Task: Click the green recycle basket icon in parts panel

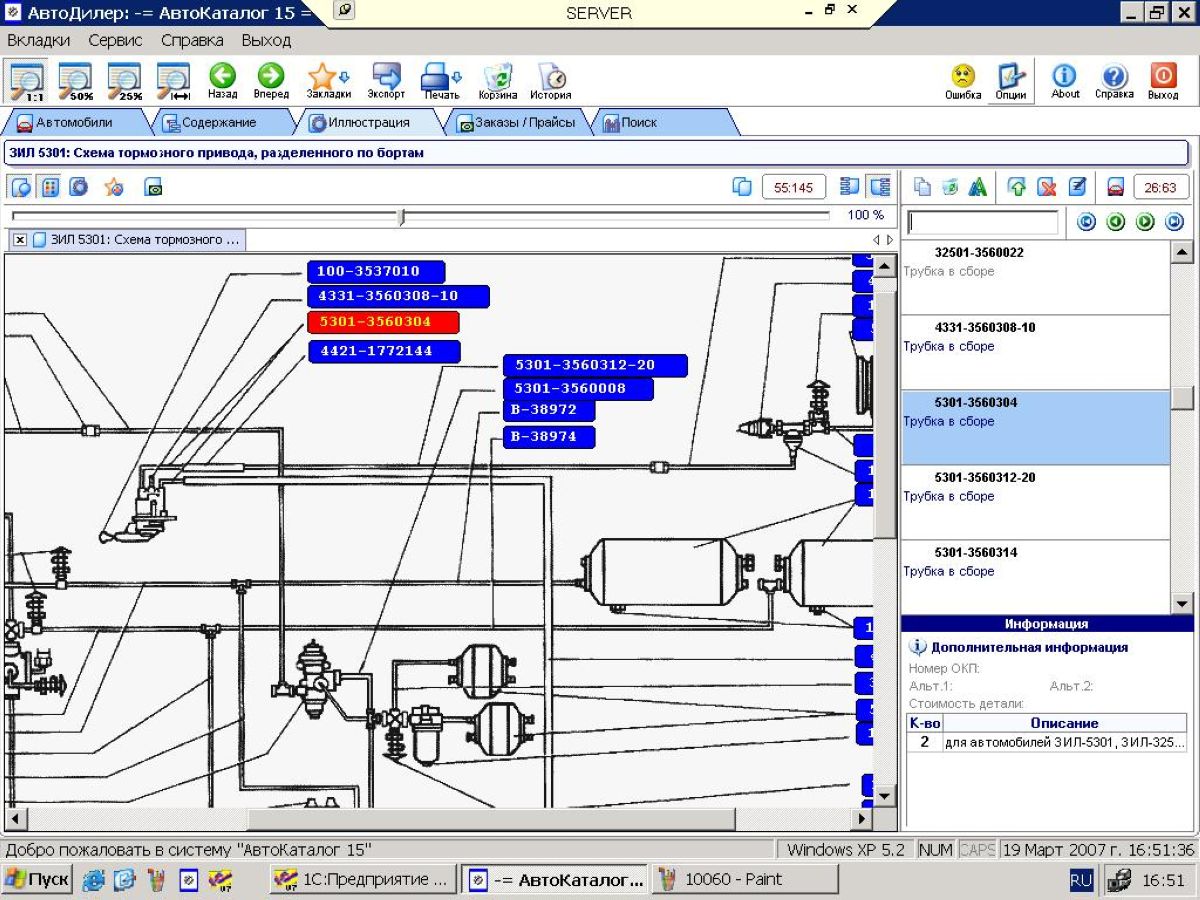Action: click(x=951, y=187)
